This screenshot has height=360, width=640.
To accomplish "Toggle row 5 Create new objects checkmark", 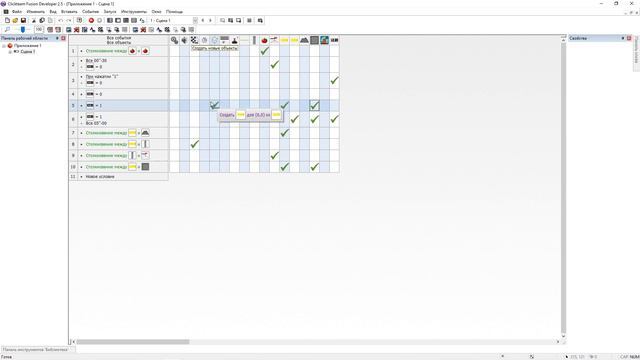I will coord(214,105).
